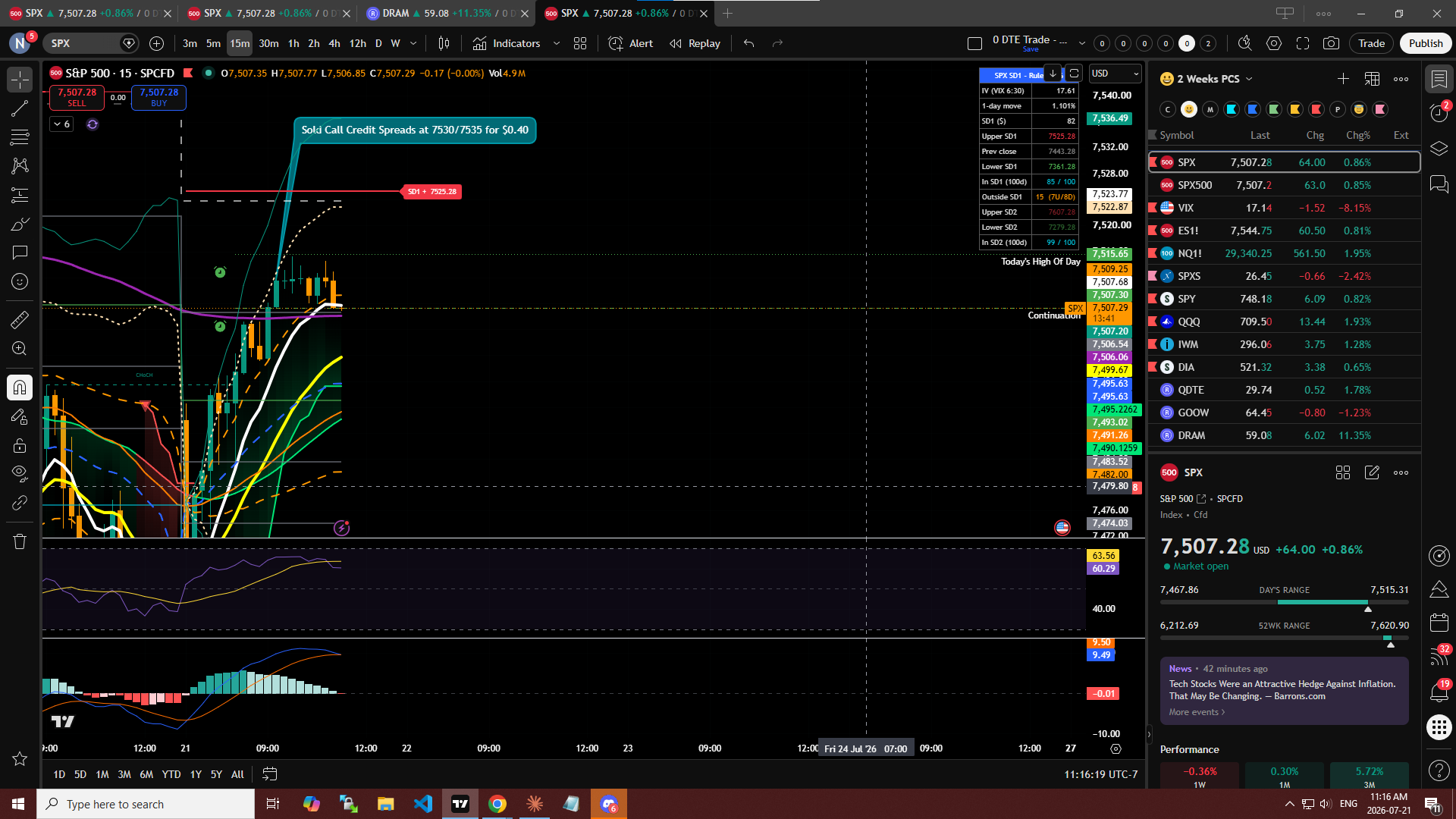This screenshot has width=1456, height=819.
Task: Open the USD currency dropdown
Action: point(1115,74)
